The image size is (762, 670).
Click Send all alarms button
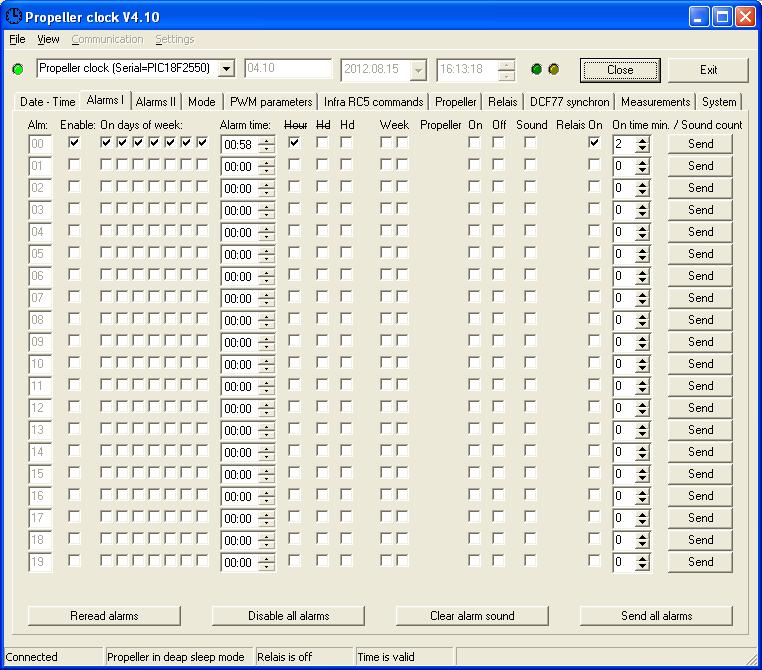[x=656, y=616]
